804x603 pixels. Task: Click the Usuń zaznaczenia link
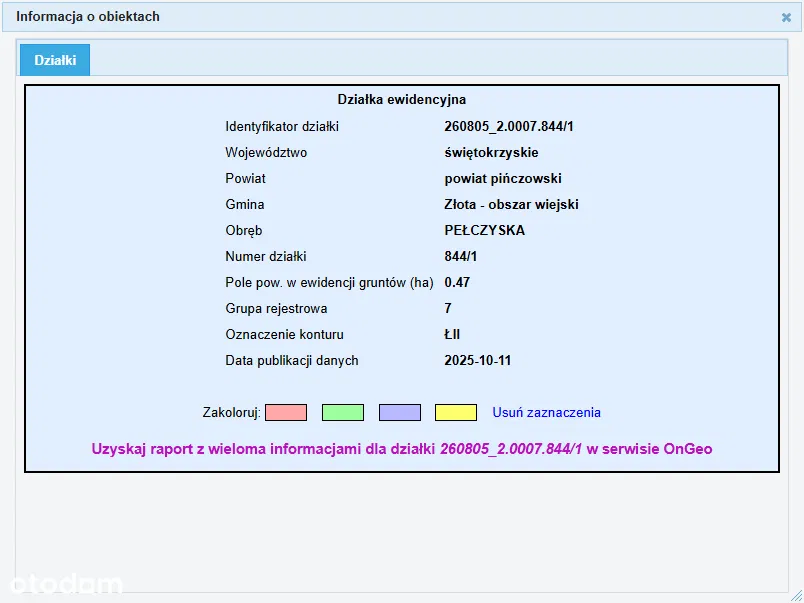click(x=546, y=412)
